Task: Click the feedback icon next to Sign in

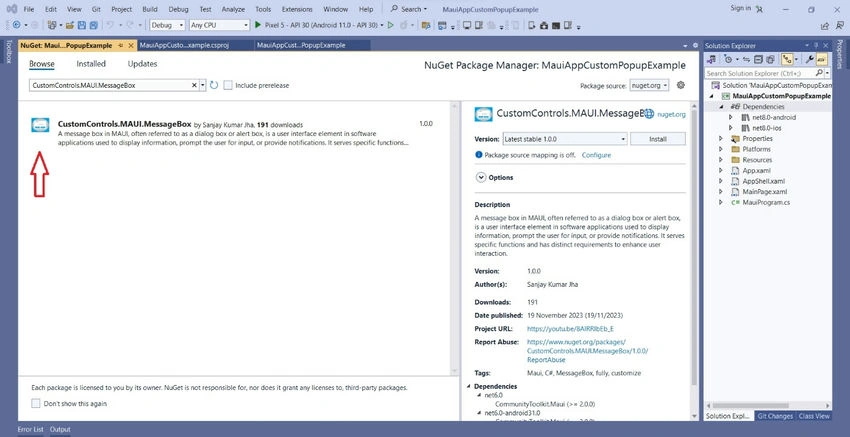Action: (x=759, y=9)
